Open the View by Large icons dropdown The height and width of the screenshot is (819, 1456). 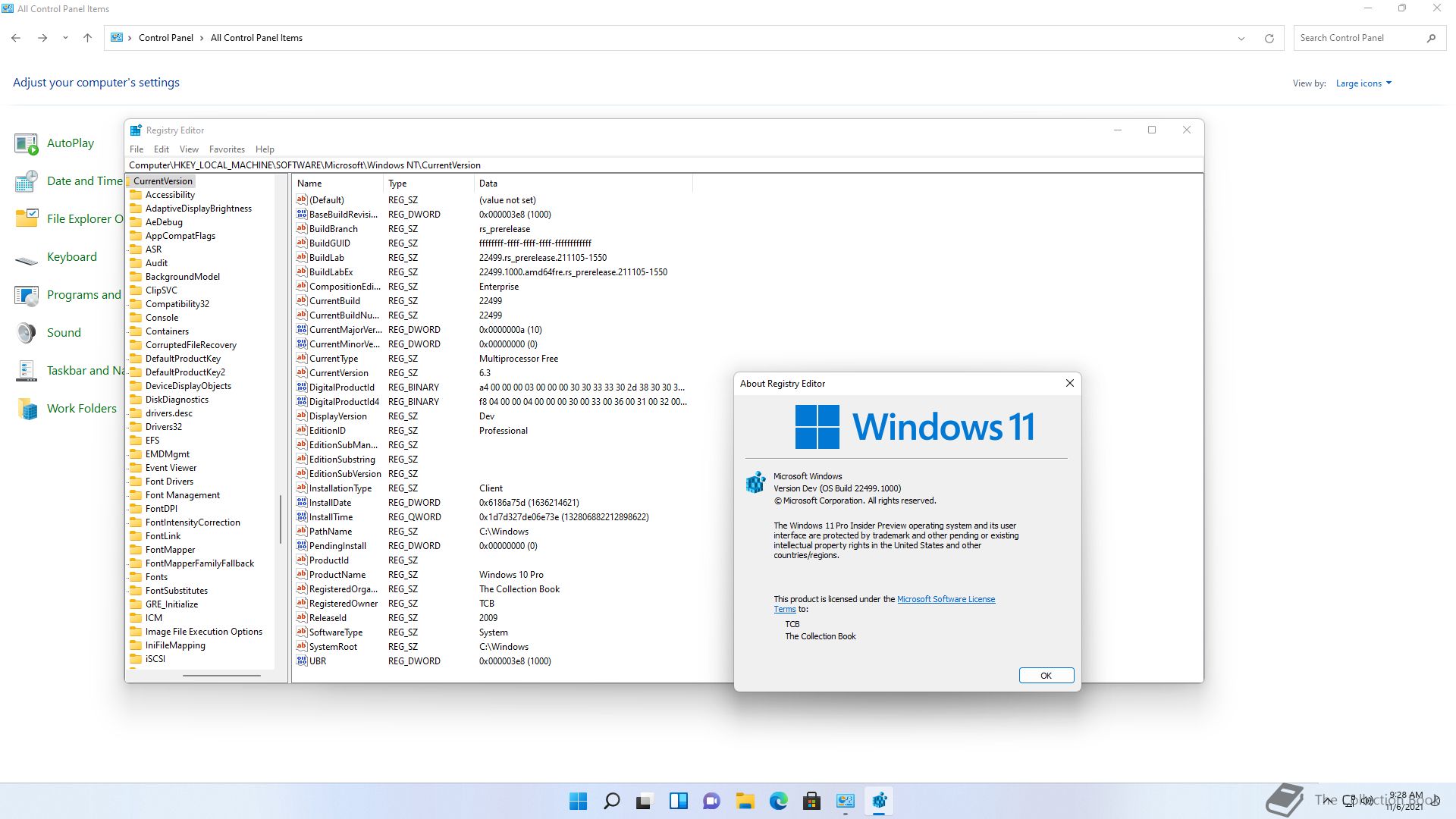(x=1363, y=83)
